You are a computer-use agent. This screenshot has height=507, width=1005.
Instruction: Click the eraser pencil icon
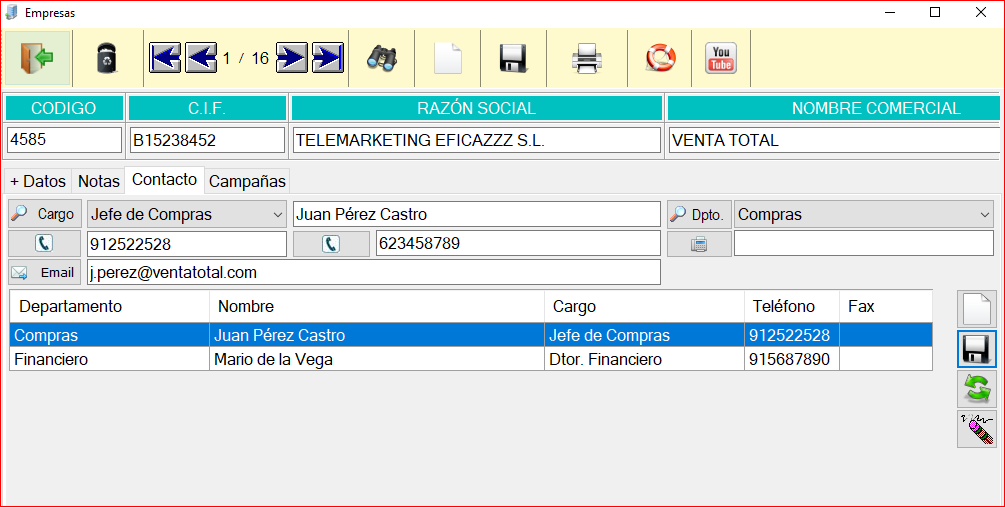pyautogui.click(x=977, y=429)
